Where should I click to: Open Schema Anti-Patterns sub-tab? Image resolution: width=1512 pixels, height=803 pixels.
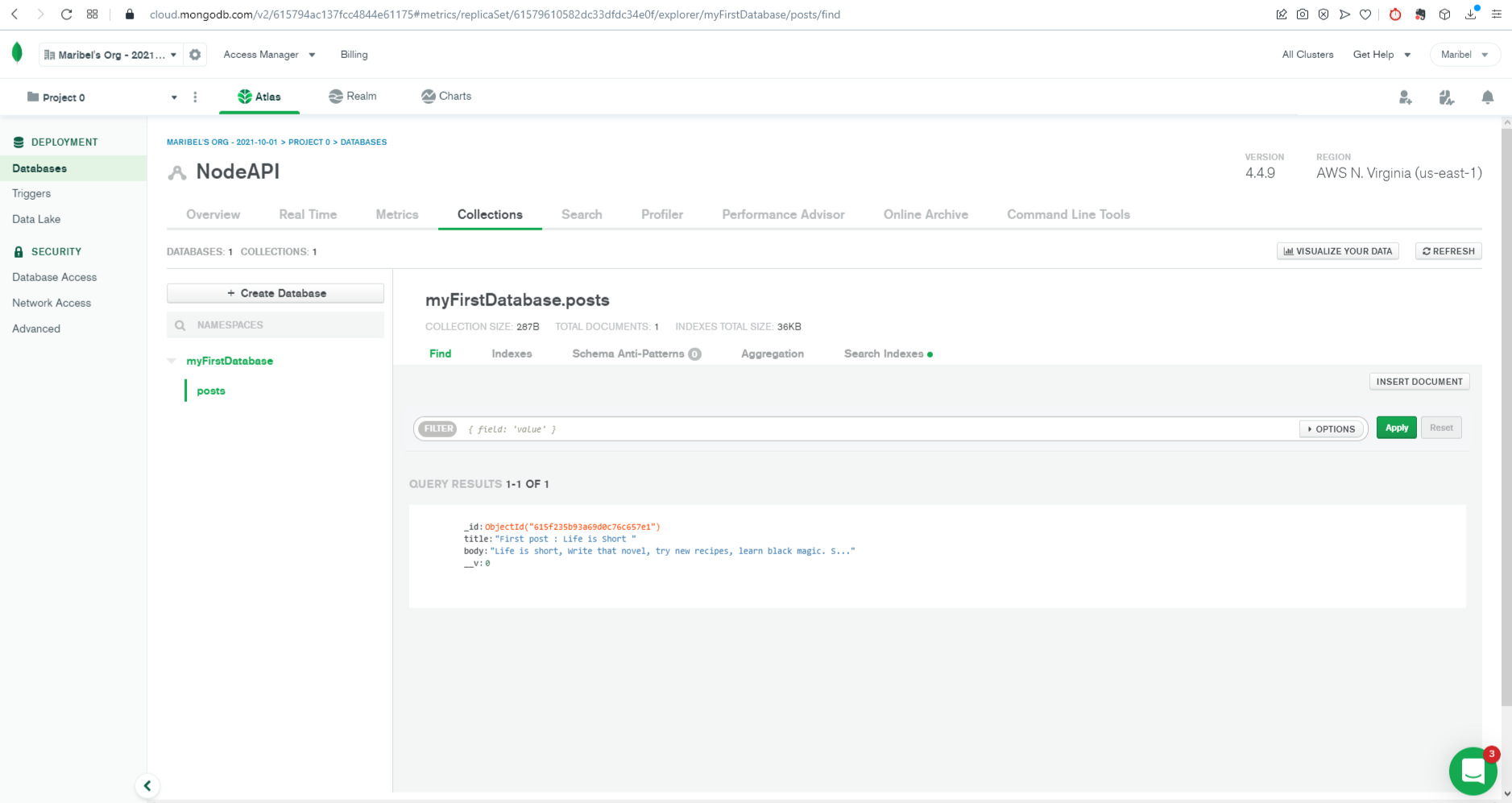pos(636,354)
